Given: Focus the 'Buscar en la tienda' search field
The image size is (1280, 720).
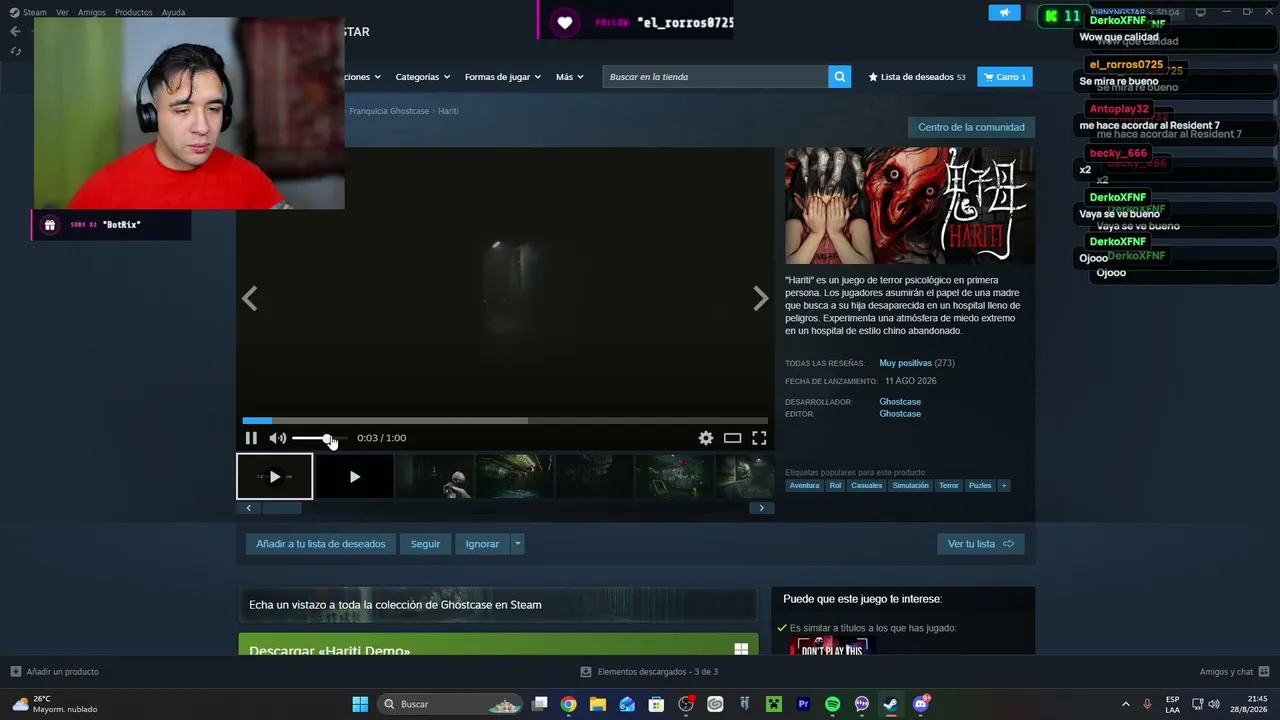Looking at the screenshot, I should click(715, 77).
